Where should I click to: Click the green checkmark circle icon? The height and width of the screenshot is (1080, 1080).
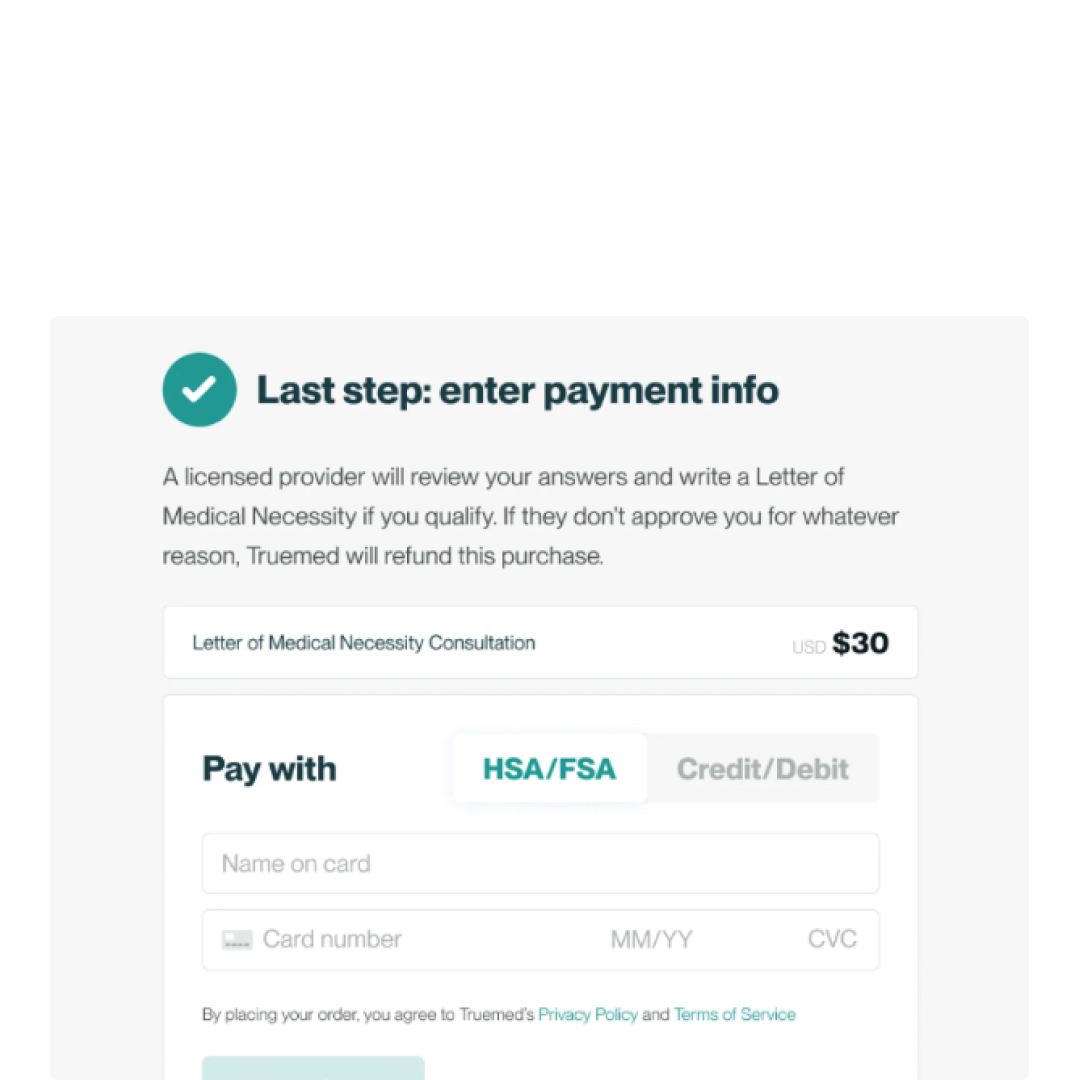click(x=200, y=390)
